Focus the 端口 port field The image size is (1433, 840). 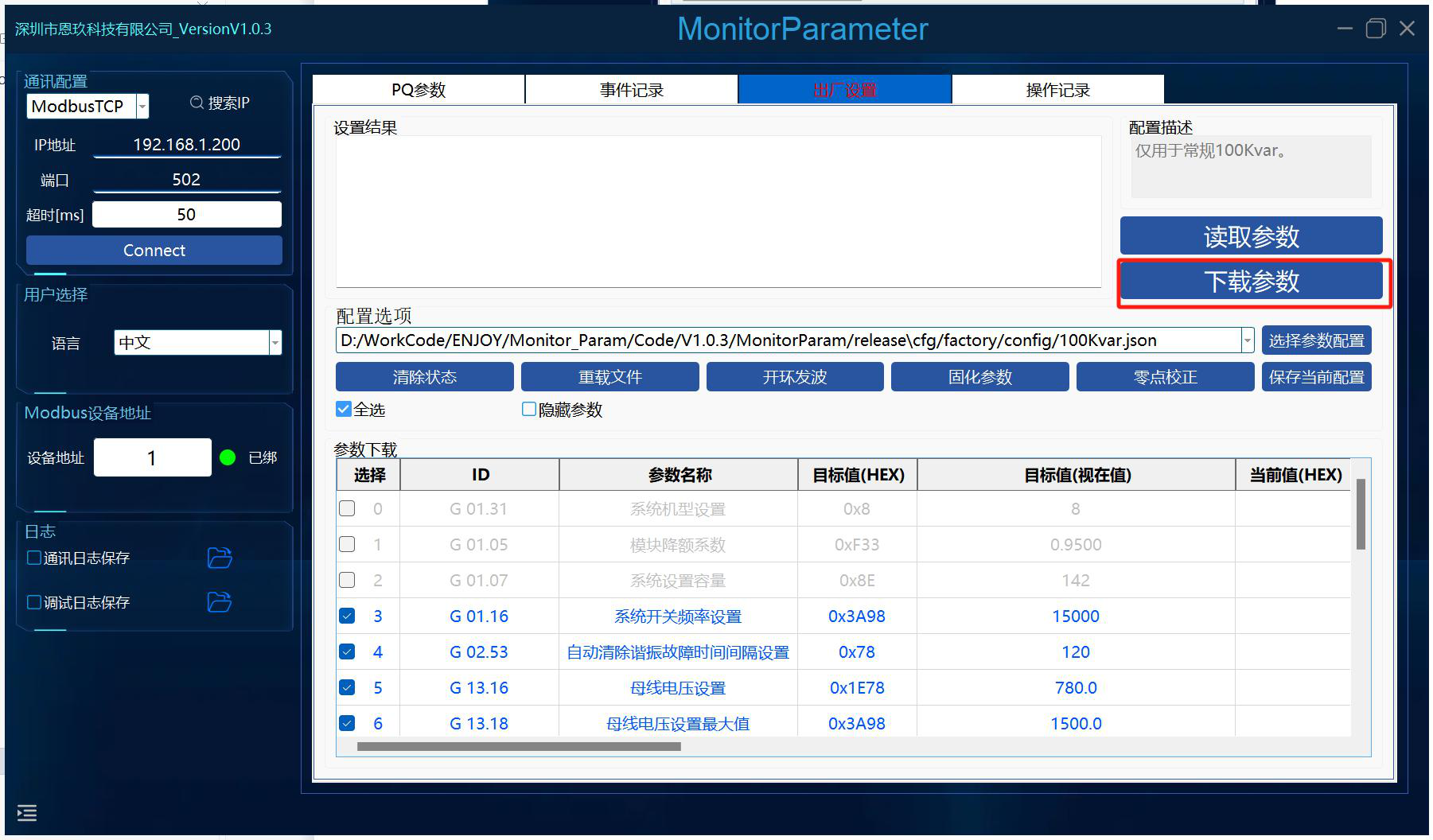(x=187, y=180)
